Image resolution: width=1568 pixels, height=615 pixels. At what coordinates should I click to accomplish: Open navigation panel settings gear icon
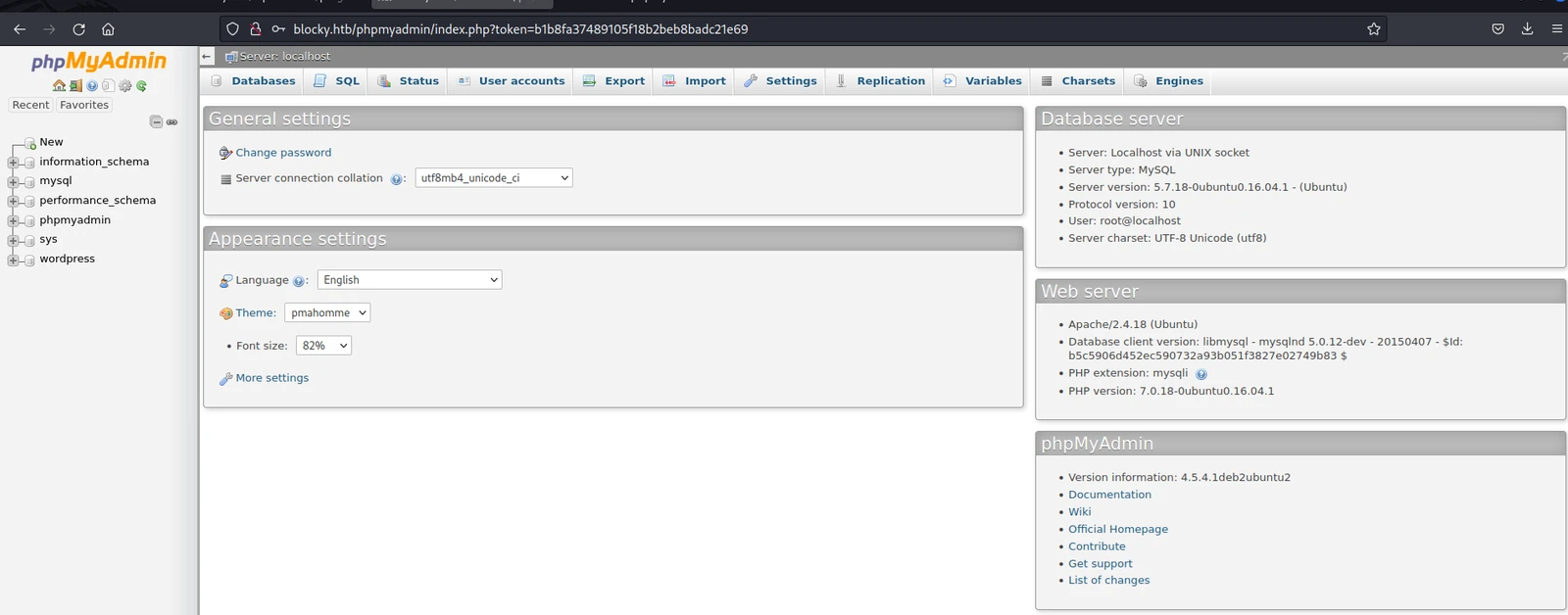pyautogui.click(x=124, y=86)
